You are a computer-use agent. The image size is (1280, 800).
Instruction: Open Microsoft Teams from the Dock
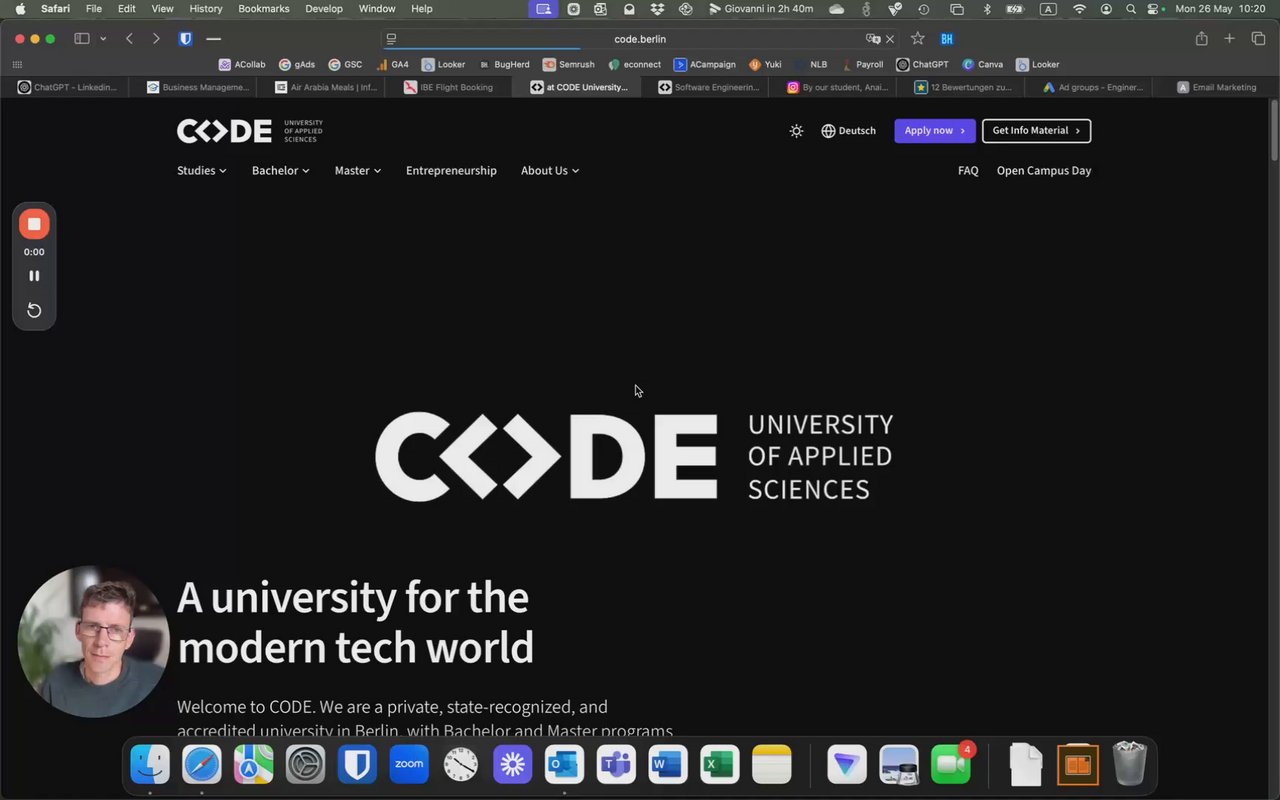coord(616,766)
